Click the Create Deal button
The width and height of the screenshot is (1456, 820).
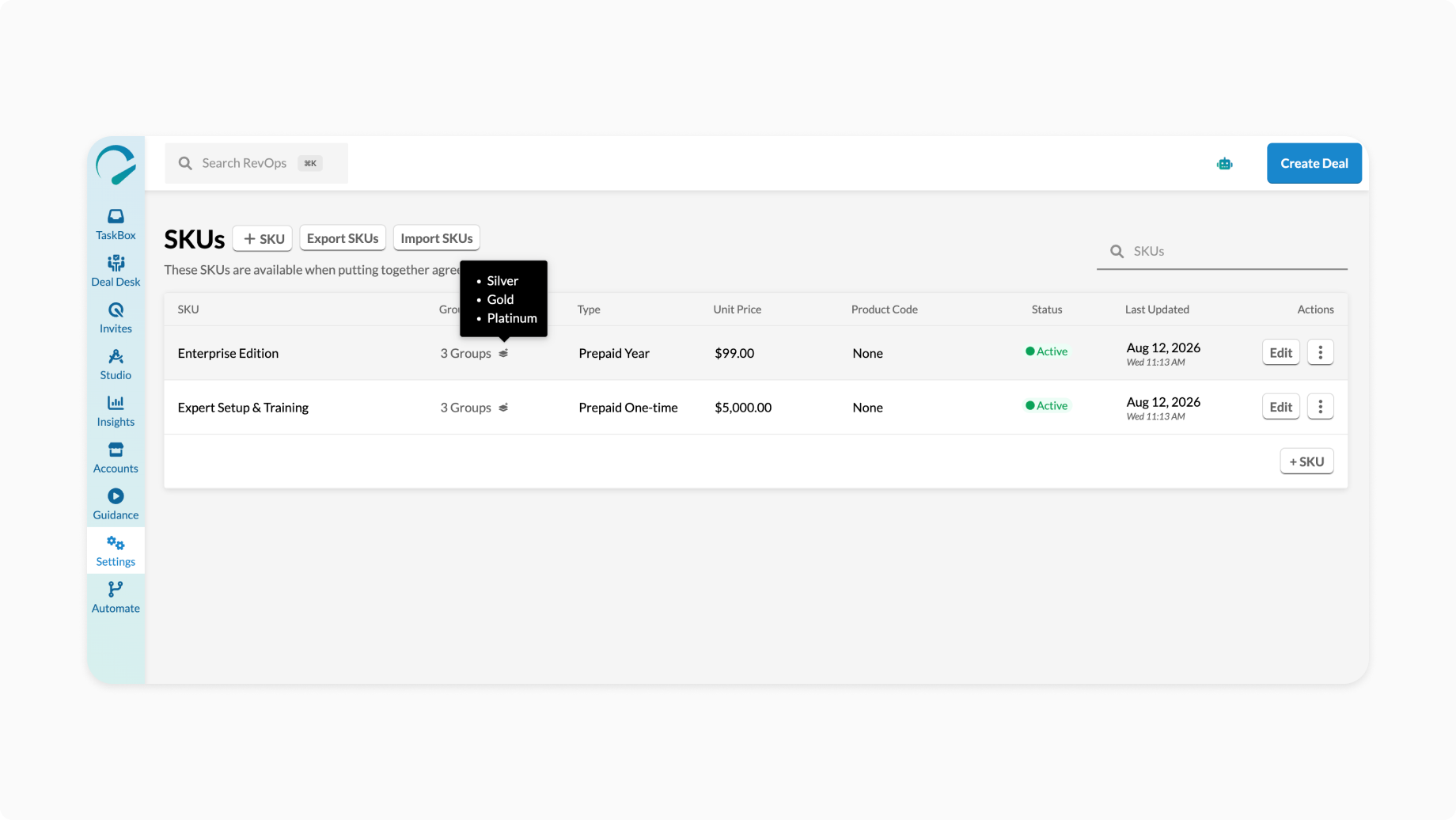pyautogui.click(x=1314, y=163)
